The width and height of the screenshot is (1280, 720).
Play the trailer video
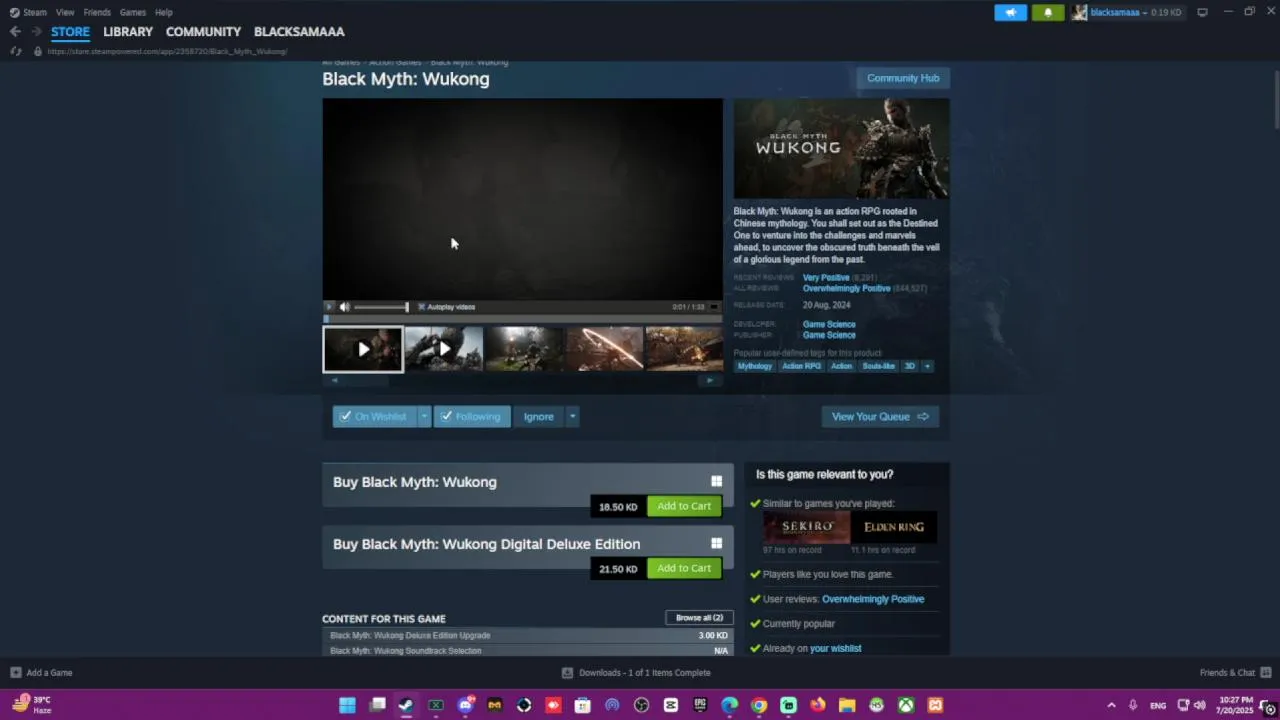[x=329, y=307]
